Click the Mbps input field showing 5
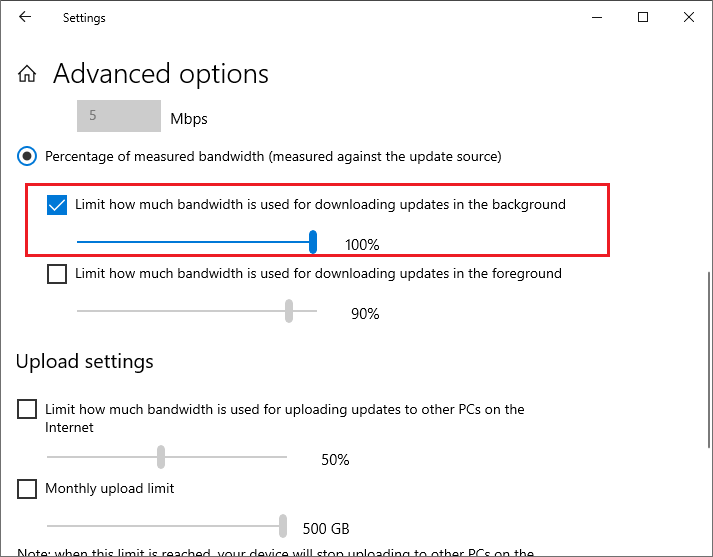This screenshot has height=557, width=713. click(118, 116)
